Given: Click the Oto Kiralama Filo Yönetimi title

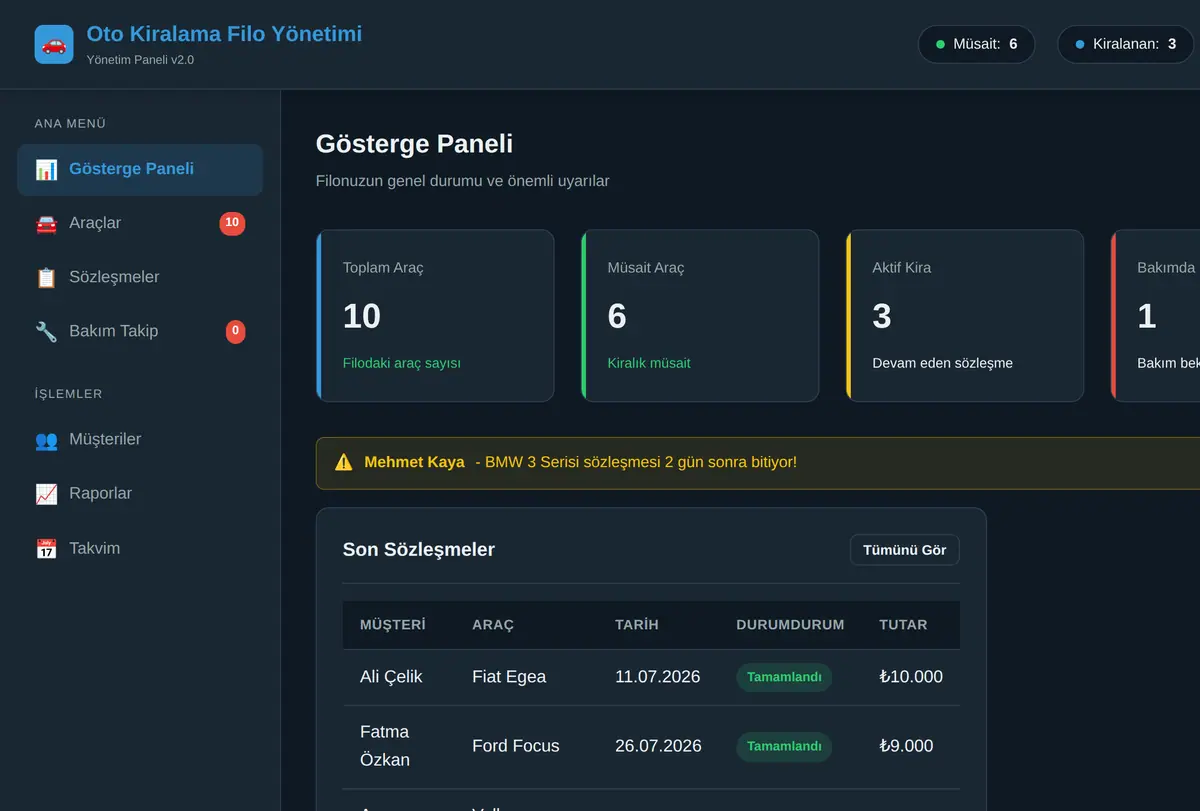Looking at the screenshot, I should pyautogui.click(x=224, y=34).
